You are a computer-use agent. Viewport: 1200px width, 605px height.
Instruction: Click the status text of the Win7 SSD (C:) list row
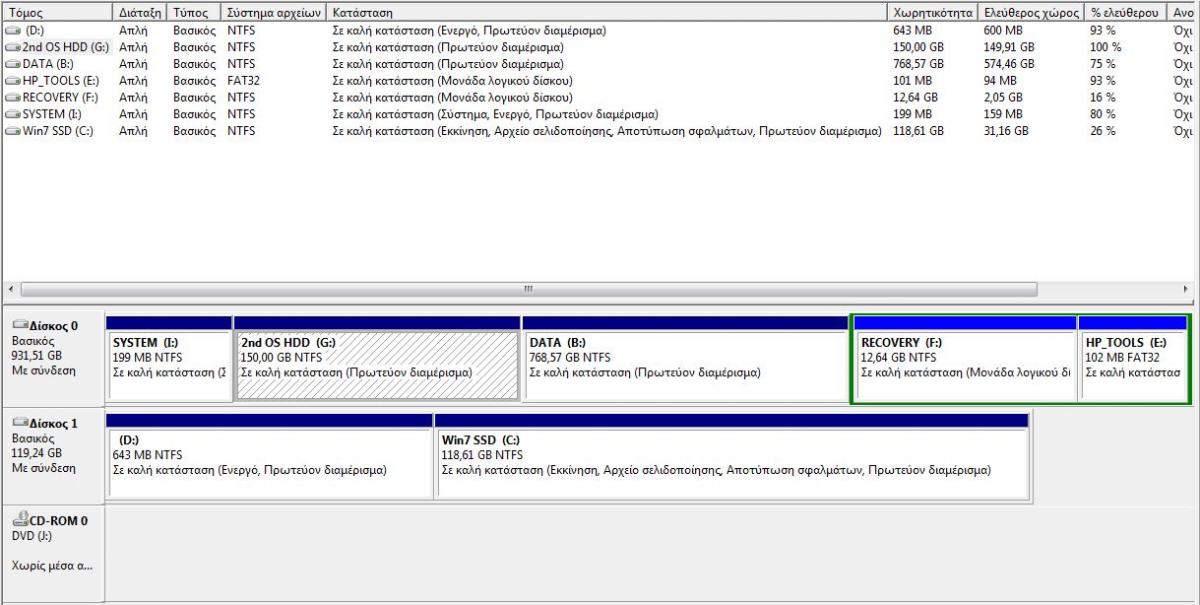[607, 131]
